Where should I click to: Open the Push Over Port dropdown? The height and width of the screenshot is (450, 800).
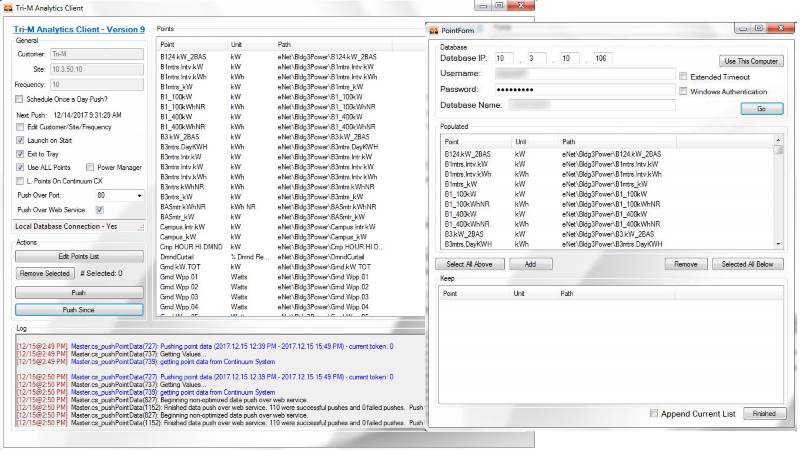click(139, 195)
